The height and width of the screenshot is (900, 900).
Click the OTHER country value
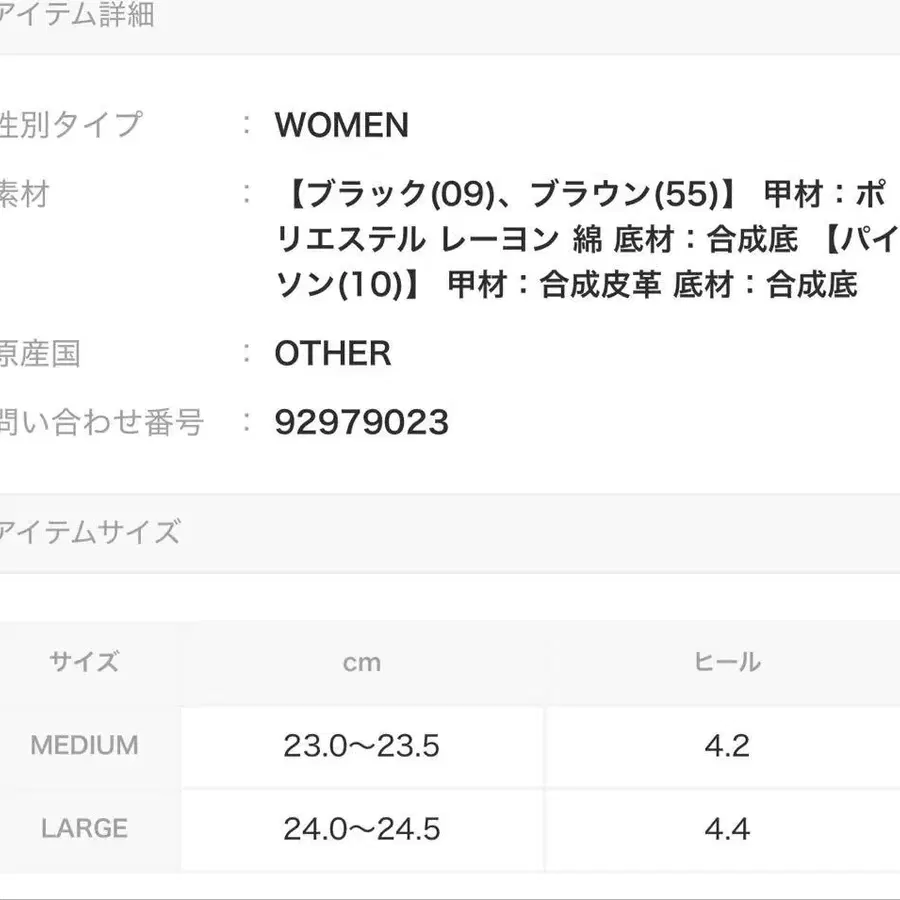pyautogui.click(x=332, y=354)
